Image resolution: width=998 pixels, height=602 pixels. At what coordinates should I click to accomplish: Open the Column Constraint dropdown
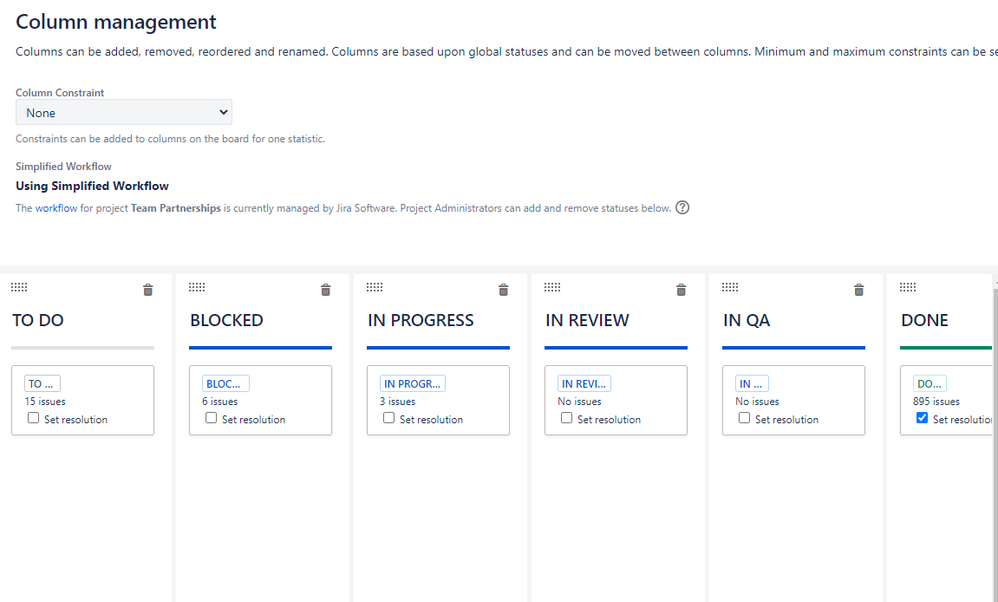coord(123,113)
